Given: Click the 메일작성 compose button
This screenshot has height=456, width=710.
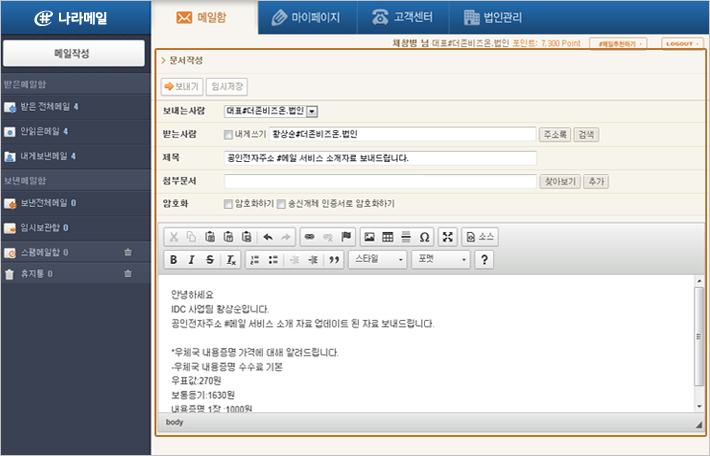Looking at the screenshot, I should click(x=74, y=53).
